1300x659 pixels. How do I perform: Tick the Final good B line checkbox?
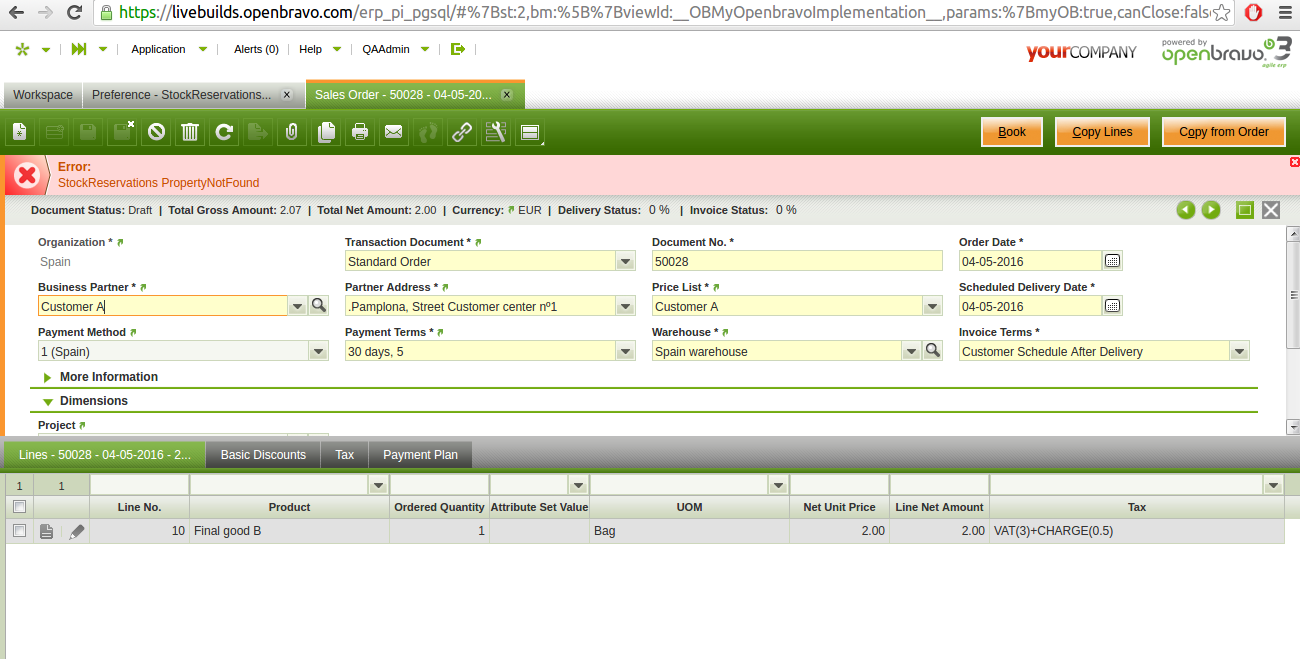point(19,531)
